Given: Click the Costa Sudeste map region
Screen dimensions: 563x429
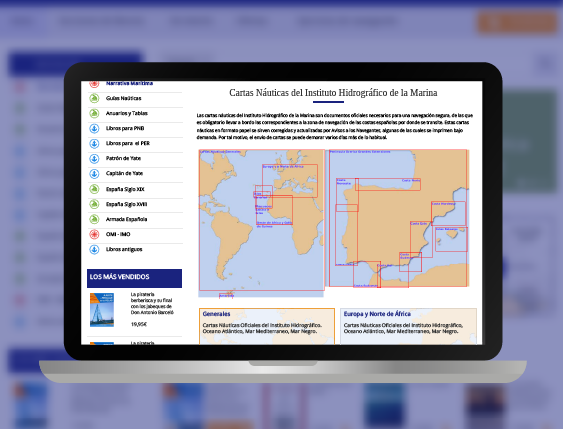Looking at the screenshot, I should coord(410,262).
